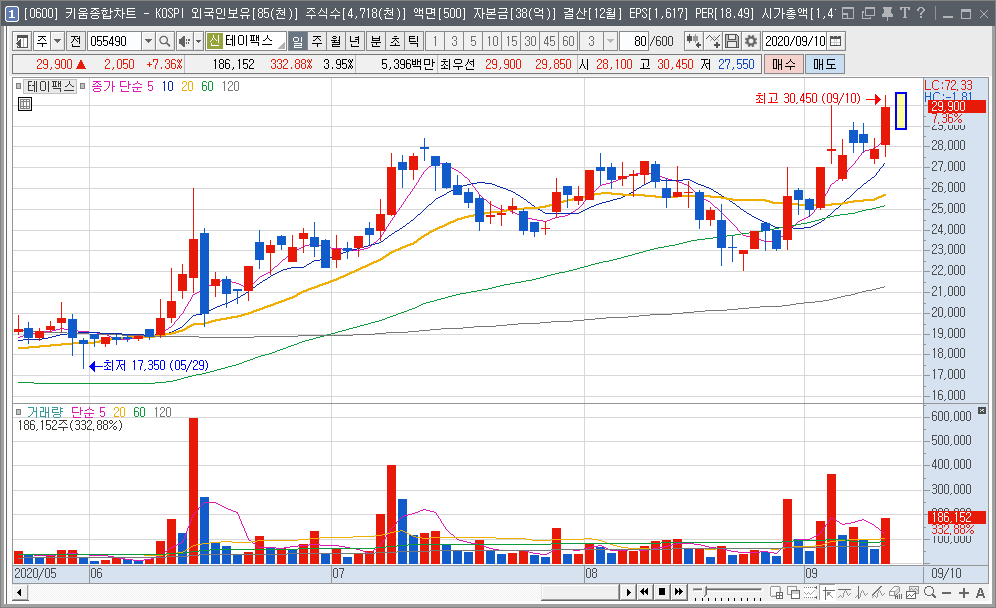Open the calendar date picker icon

coord(836,41)
